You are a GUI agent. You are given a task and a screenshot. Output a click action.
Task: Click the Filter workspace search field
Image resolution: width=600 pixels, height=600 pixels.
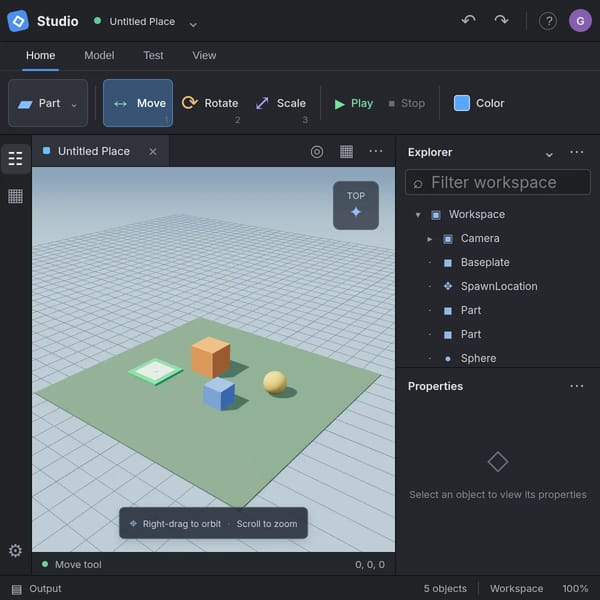point(497,183)
